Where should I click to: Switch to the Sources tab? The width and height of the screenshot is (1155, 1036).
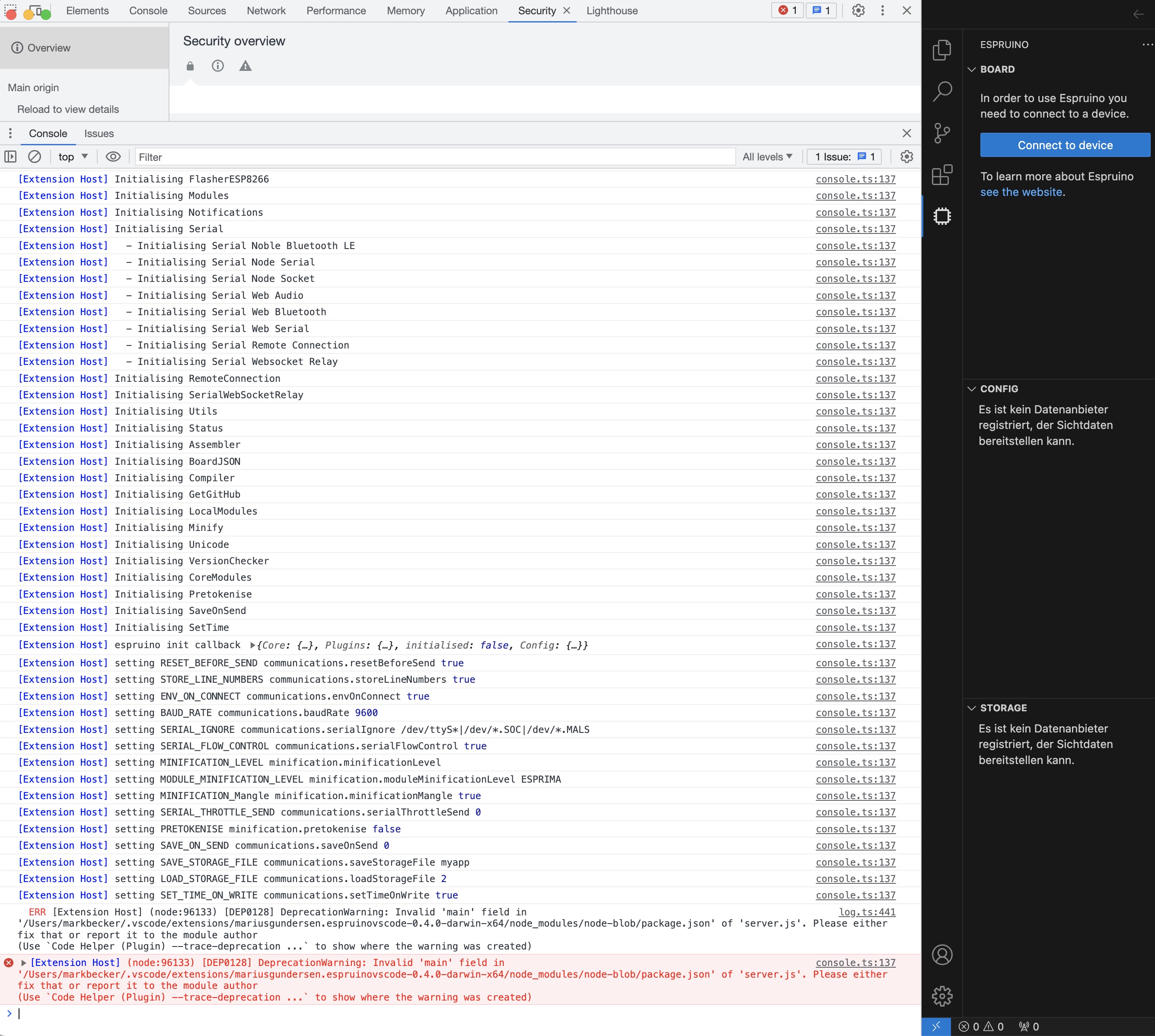pos(207,11)
